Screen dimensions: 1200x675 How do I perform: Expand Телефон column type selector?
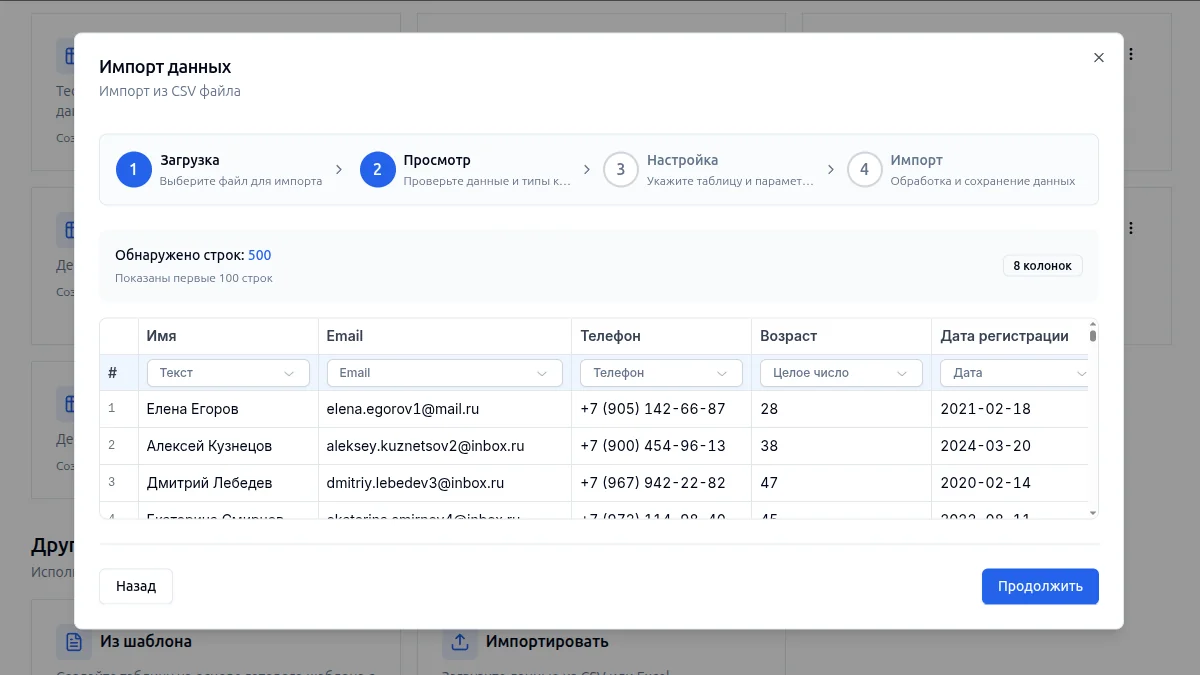click(x=661, y=373)
